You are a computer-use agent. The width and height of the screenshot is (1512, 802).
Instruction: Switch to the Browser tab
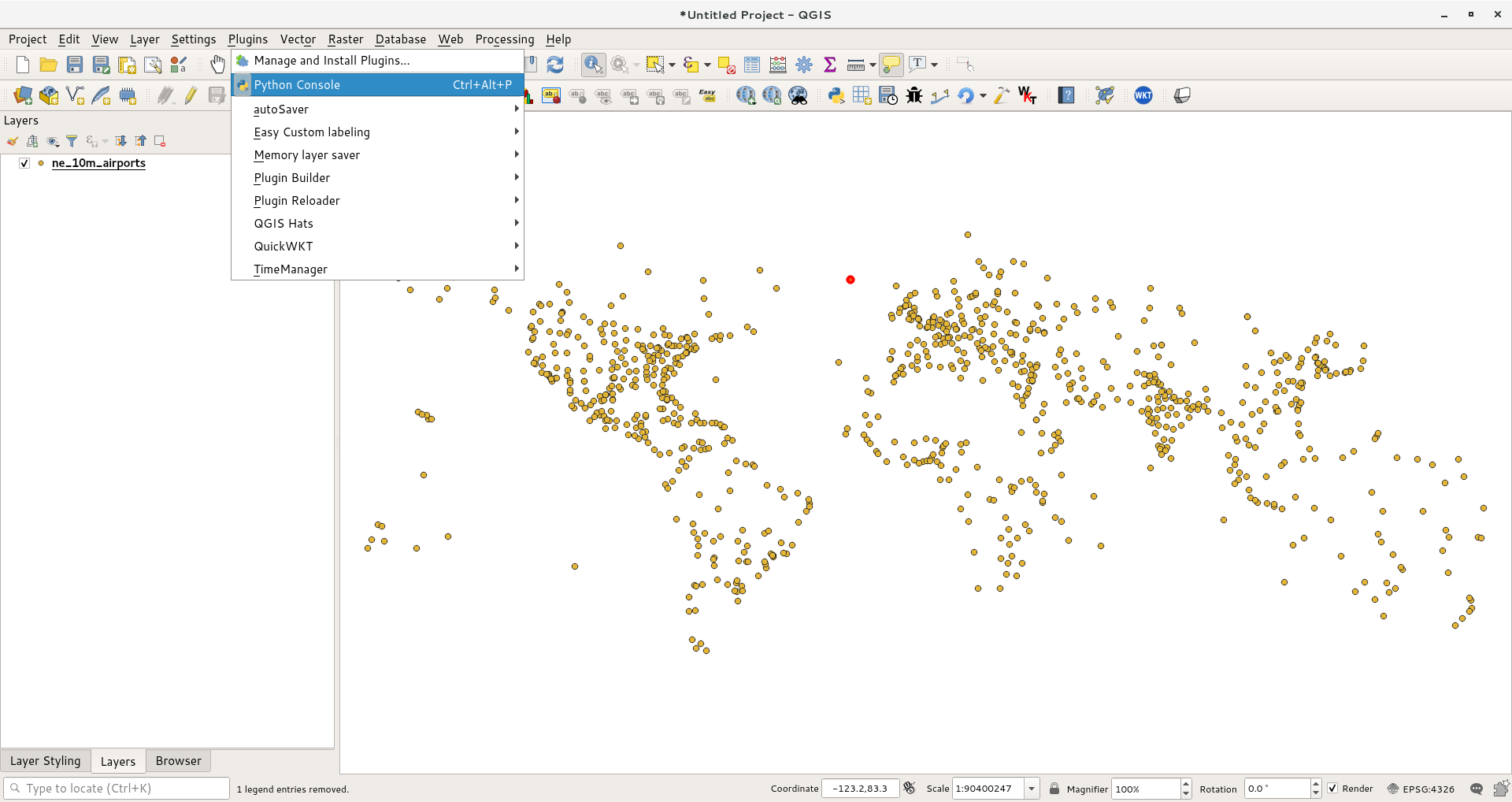pyautogui.click(x=178, y=760)
